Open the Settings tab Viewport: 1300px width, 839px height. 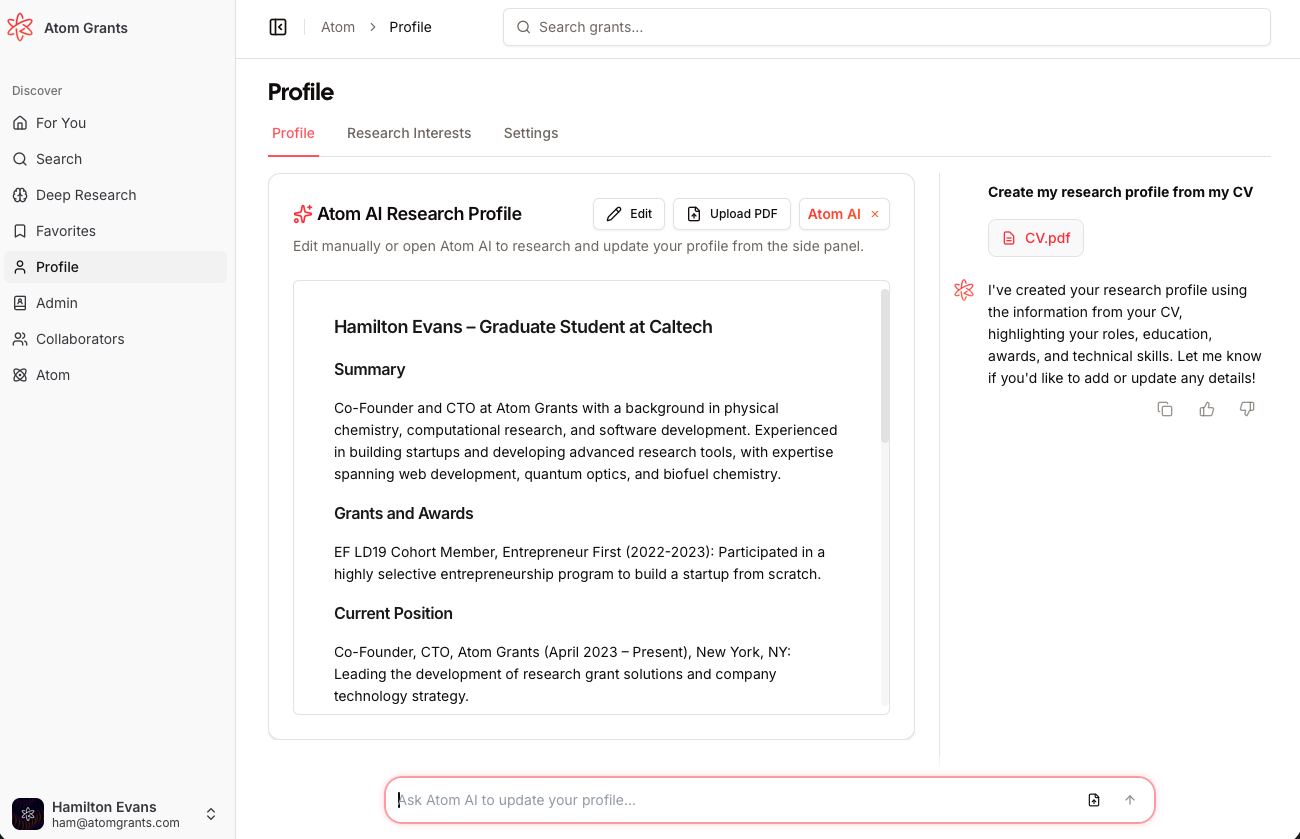[531, 133]
